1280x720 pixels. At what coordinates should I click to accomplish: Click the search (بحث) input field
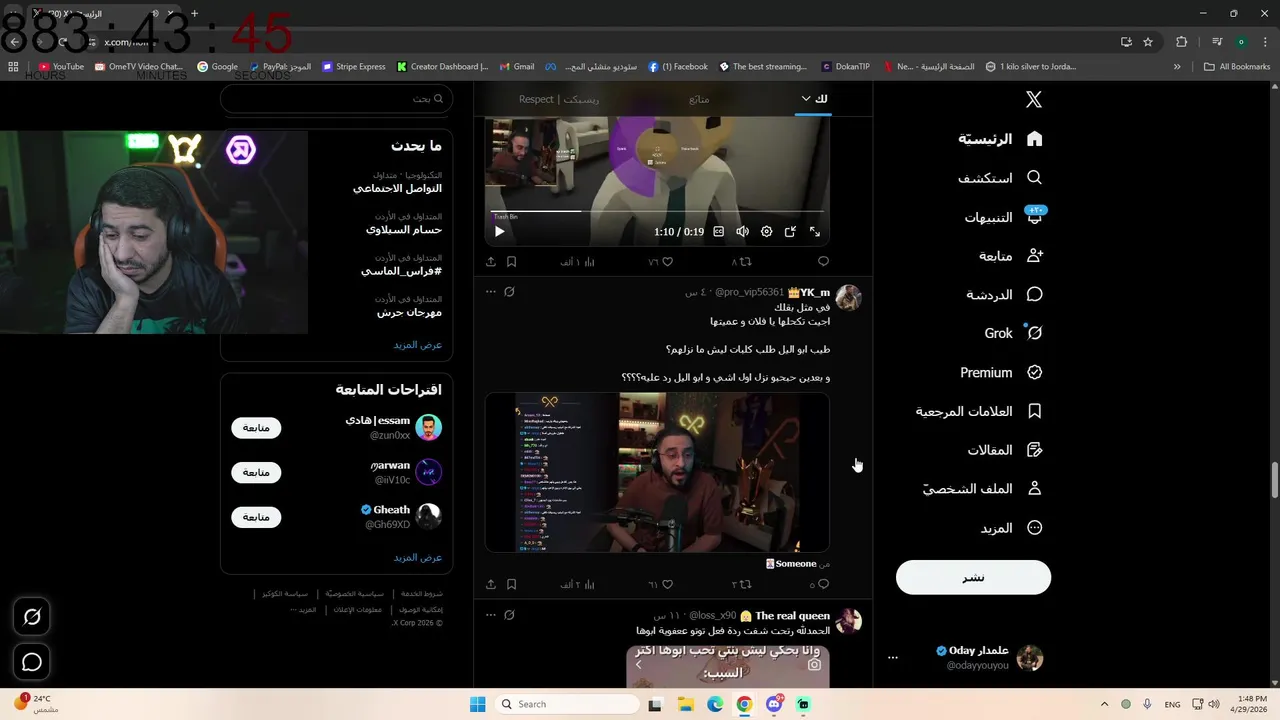click(336, 99)
